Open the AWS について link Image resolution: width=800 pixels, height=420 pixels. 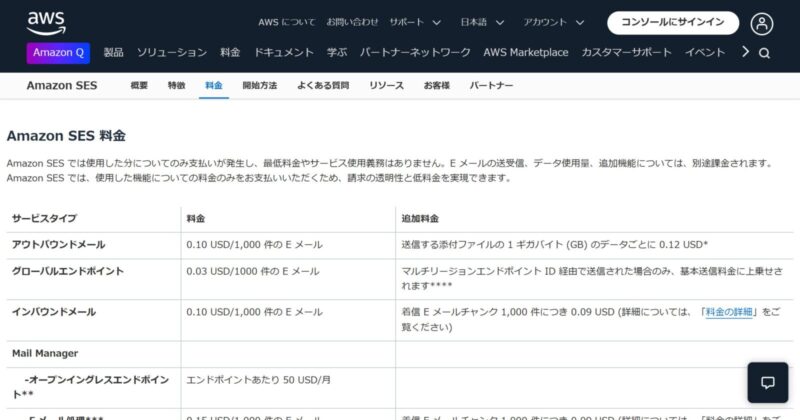pyautogui.click(x=286, y=22)
